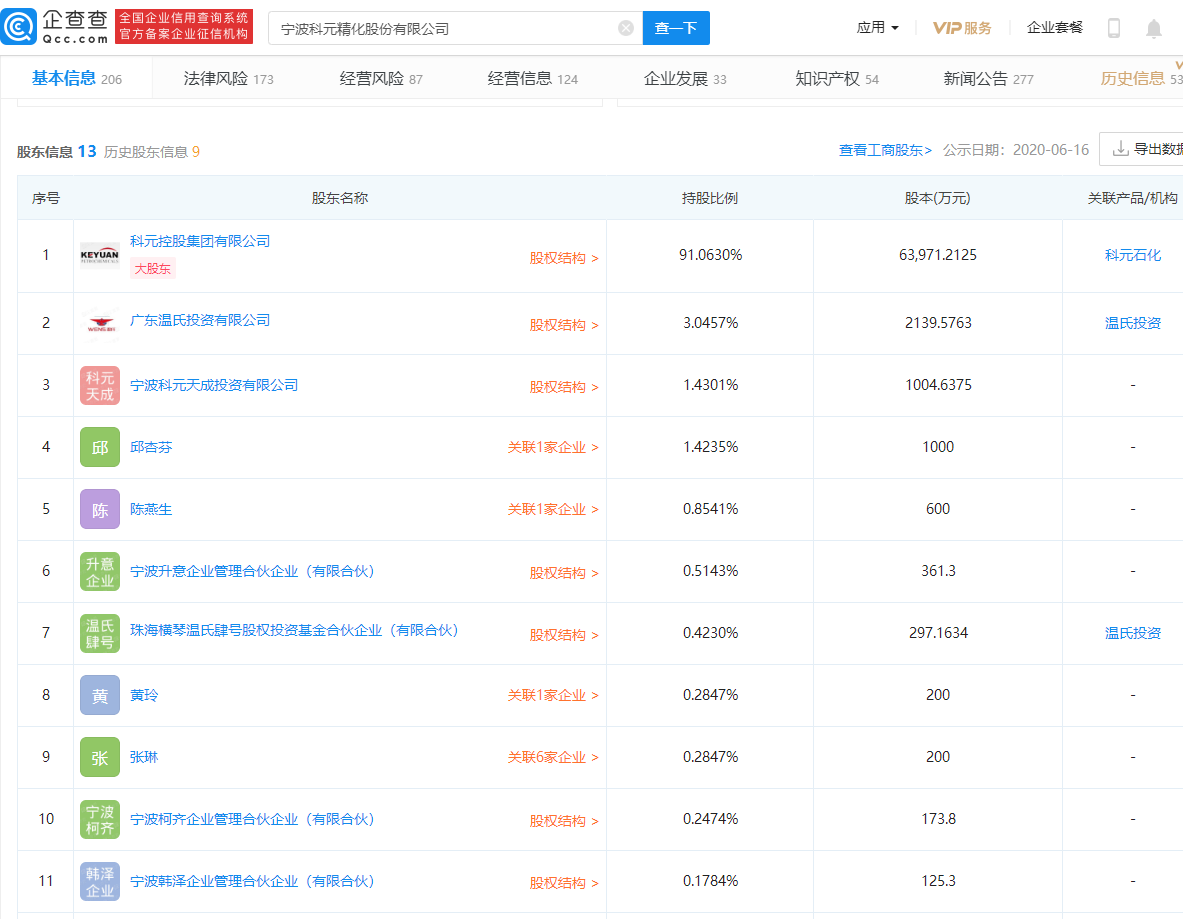
Task: Switch to the 历史信息 tab
Action: pyautogui.click(x=1141, y=78)
